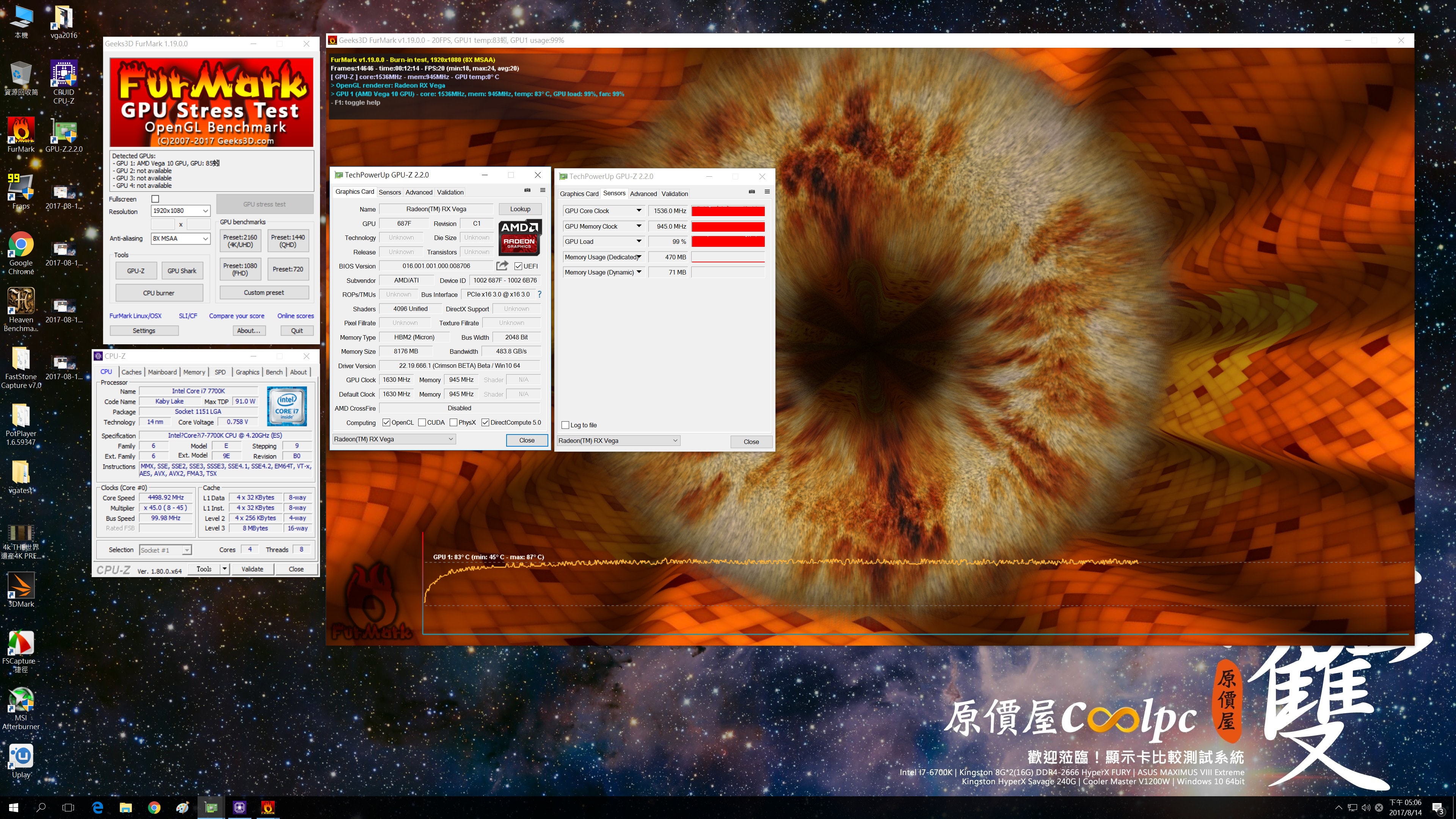This screenshot has width=1456, height=819.
Task: Open hamburger menu in GPU-Z Sensors window
Action: tap(767, 191)
